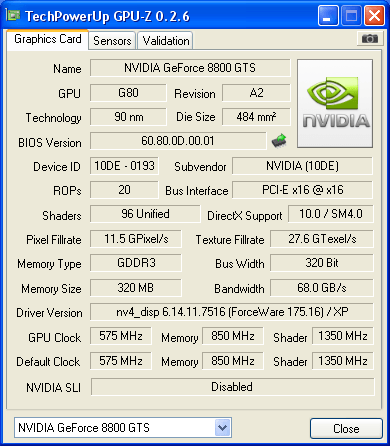Image resolution: width=390 pixels, height=446 pixels.
Task: Click the Memory Type label
Action: (49, 264)
